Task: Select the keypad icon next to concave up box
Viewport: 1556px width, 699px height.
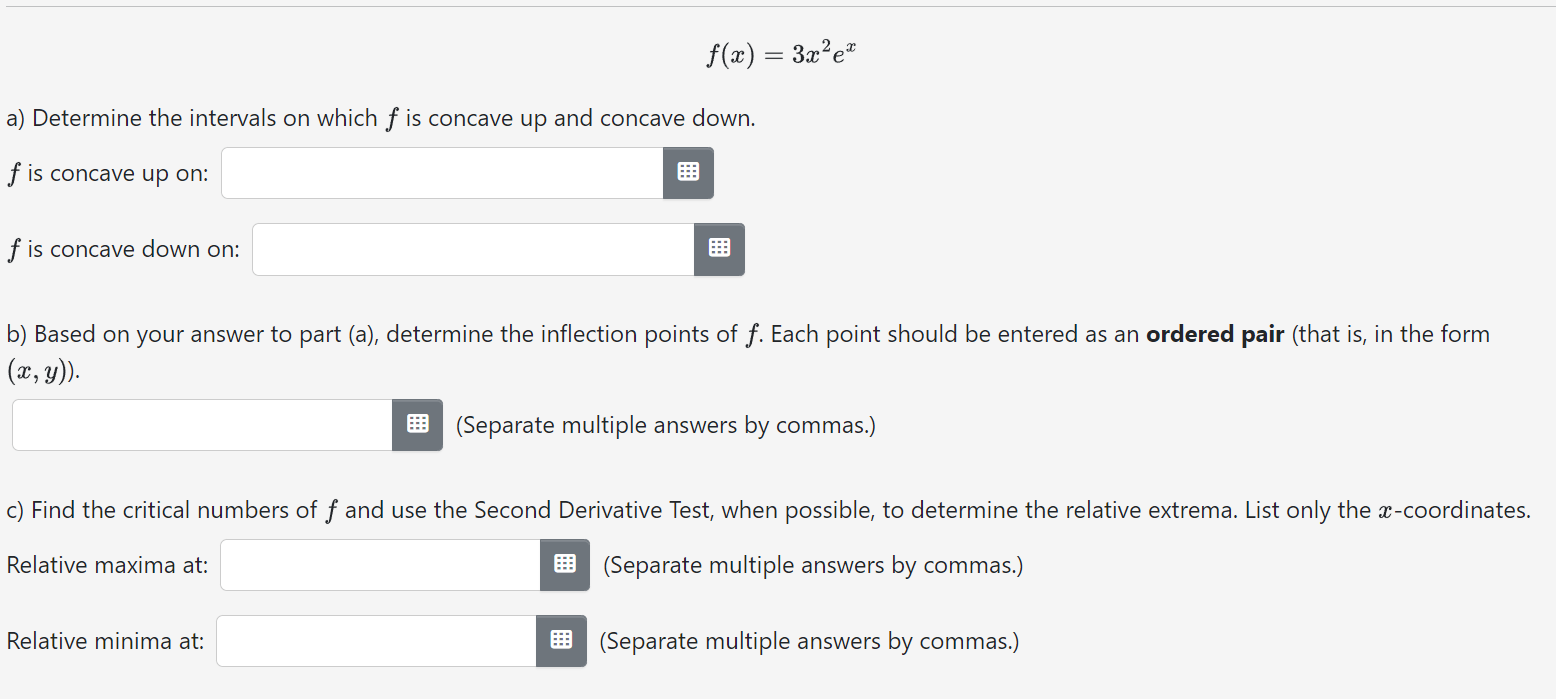Action: pyautogui.click(x=687, y=172)
